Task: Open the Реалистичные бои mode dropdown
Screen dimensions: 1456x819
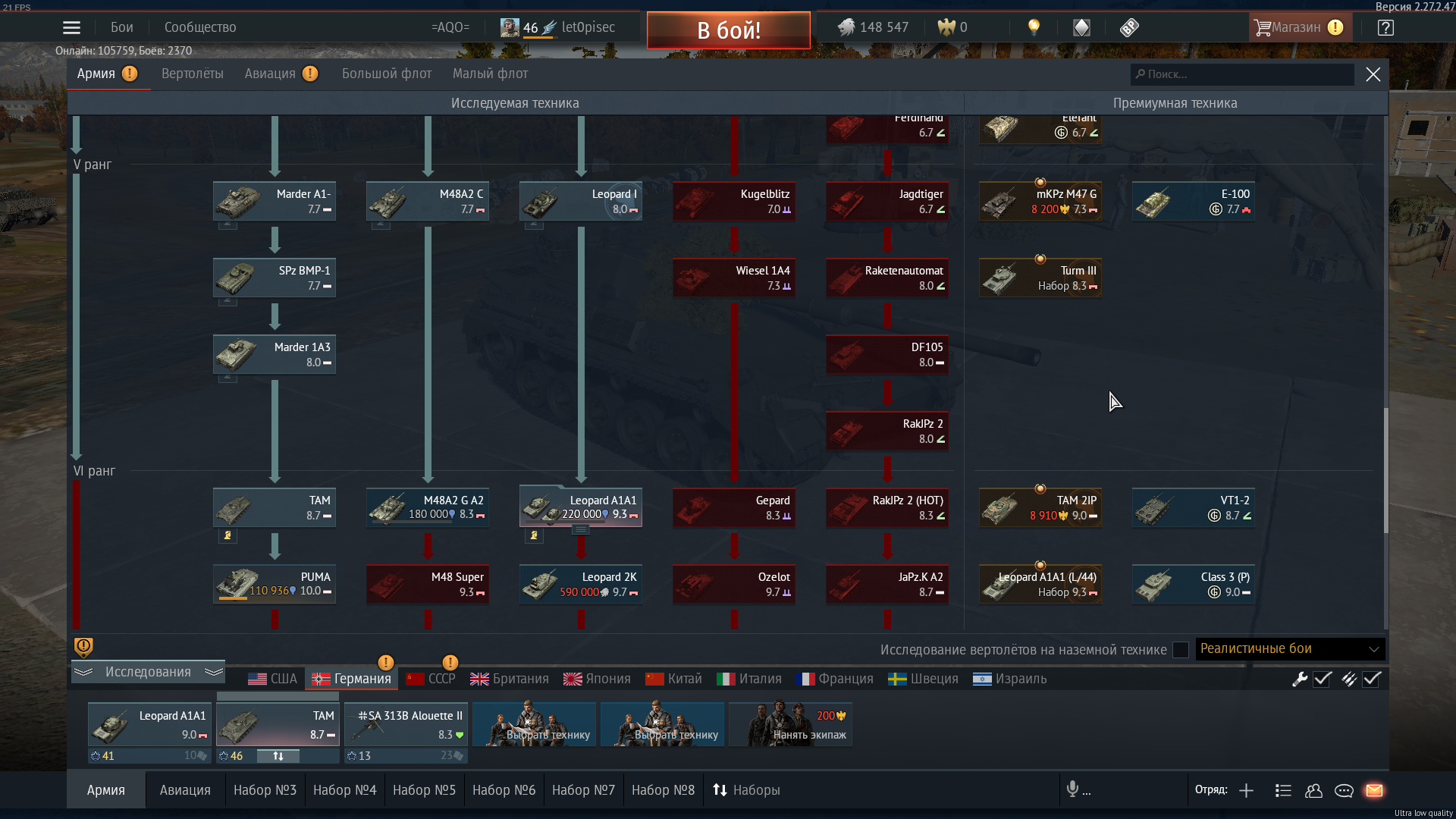Action: (x=1290, y=648)
